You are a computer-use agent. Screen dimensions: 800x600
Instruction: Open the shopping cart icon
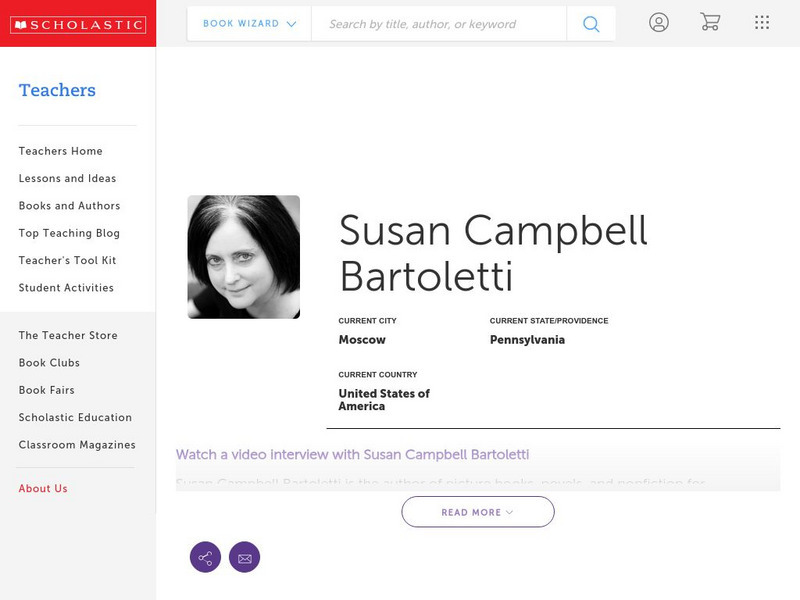tap(710, 23)
